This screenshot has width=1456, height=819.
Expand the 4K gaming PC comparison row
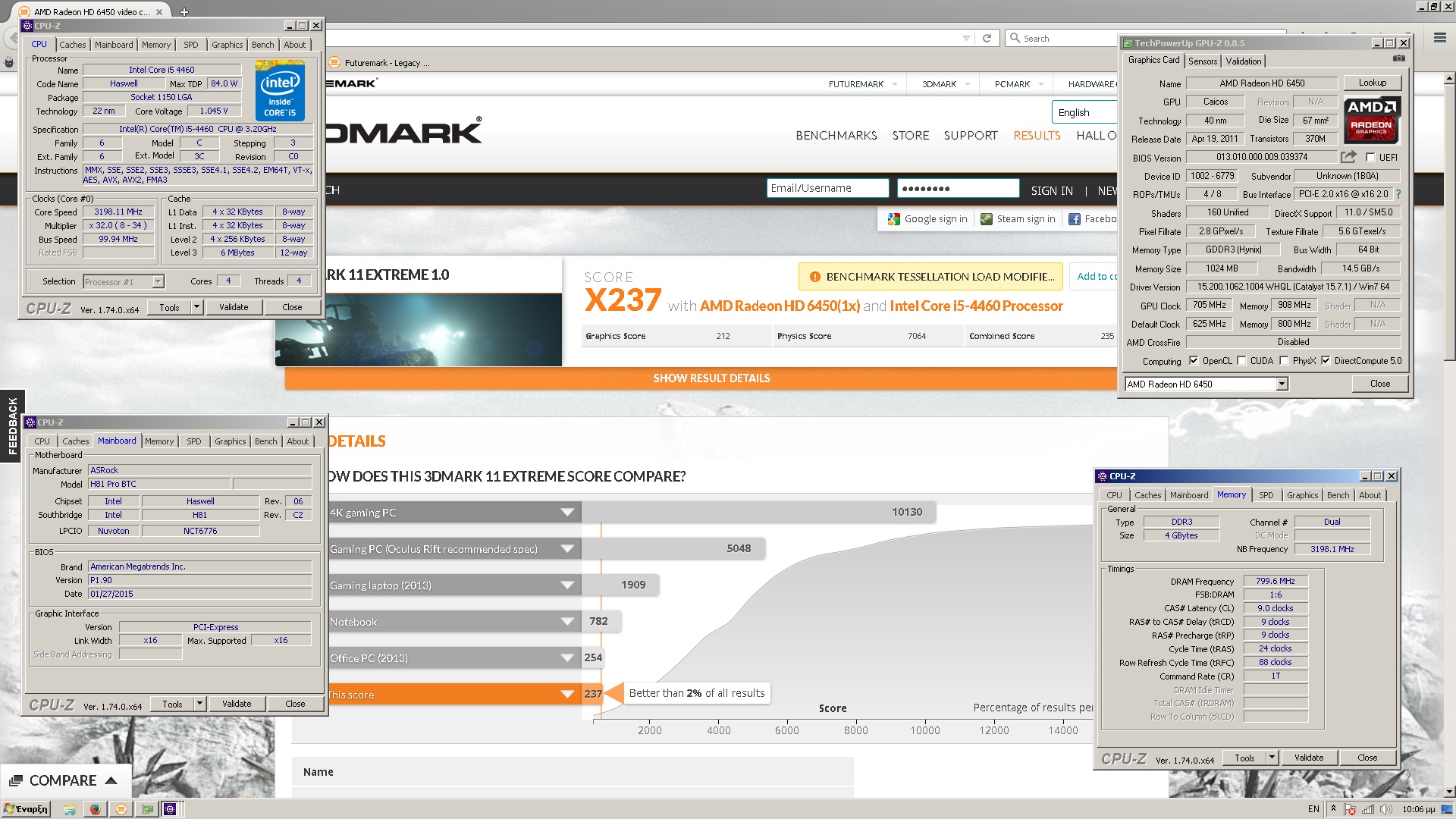(x=567, y=513)
